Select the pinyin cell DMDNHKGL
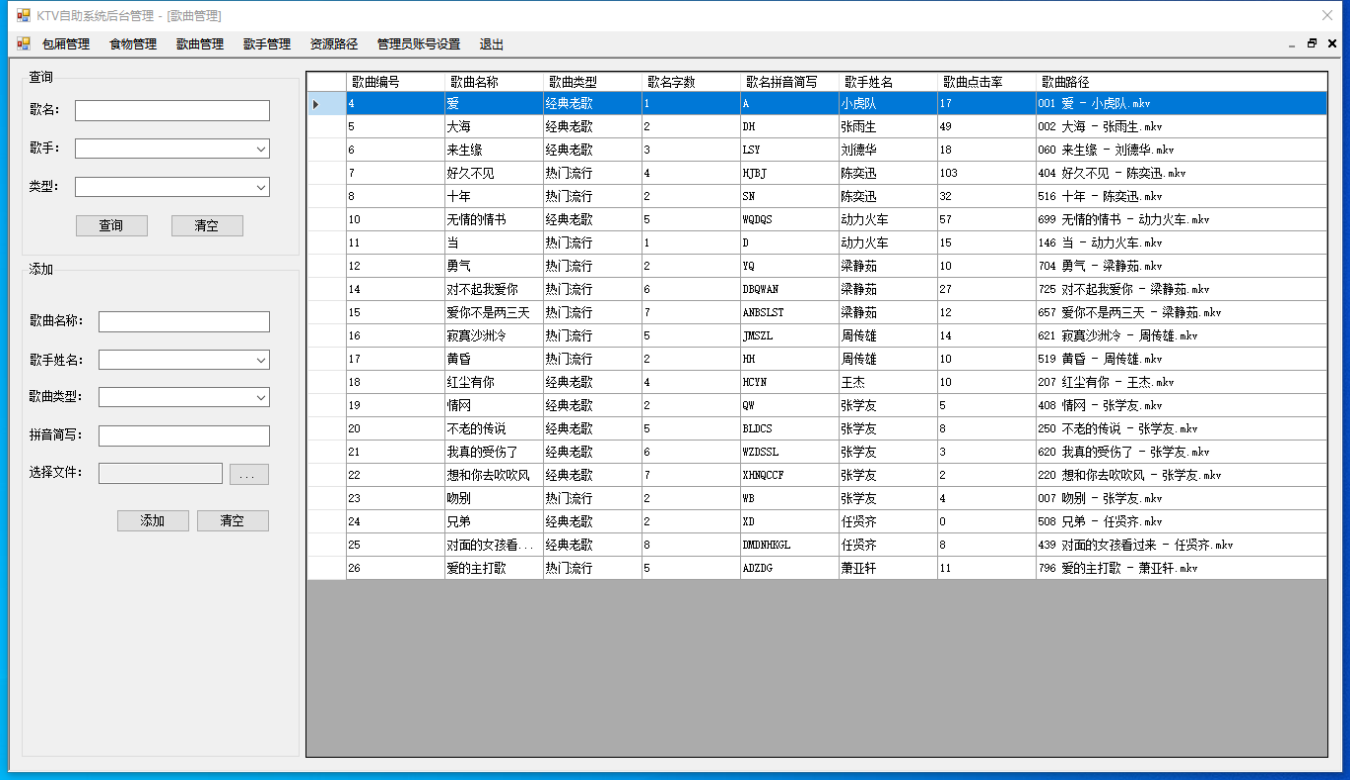 pos(789,545)
